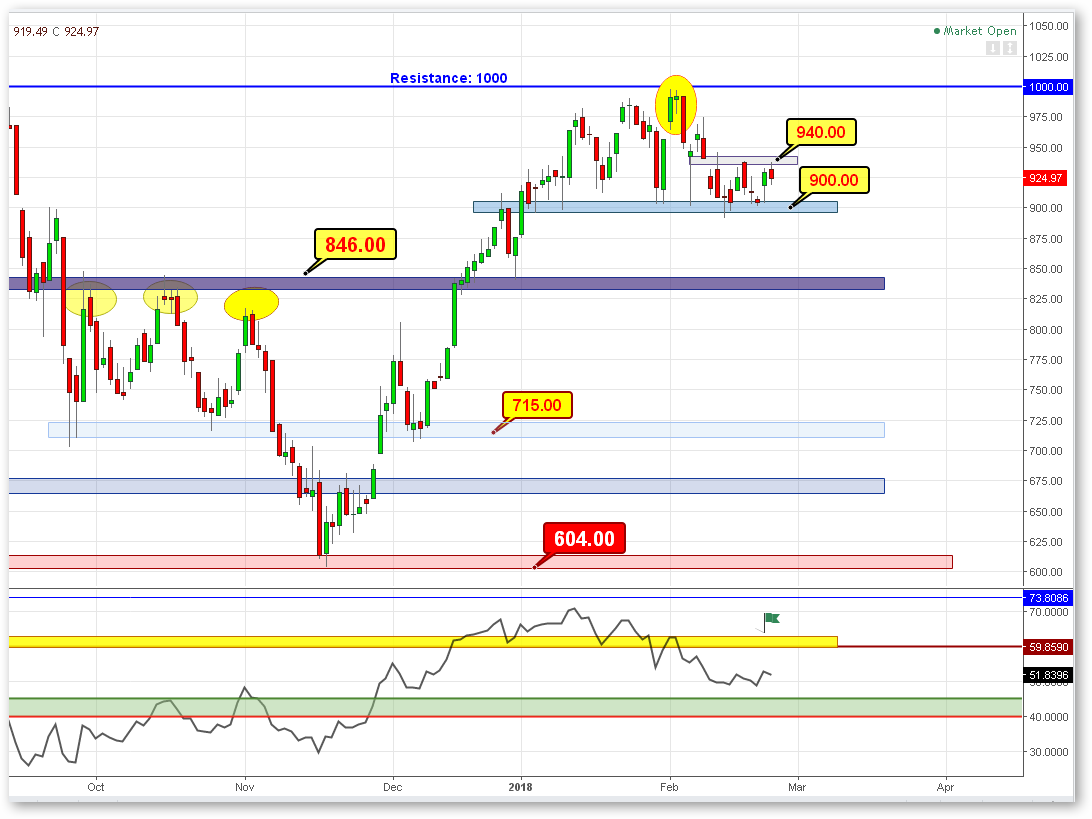Click the 700.00 price axis label
Image resolution: width=1092 pixels, height=819 pixels.
click(x=1046, y=451)
